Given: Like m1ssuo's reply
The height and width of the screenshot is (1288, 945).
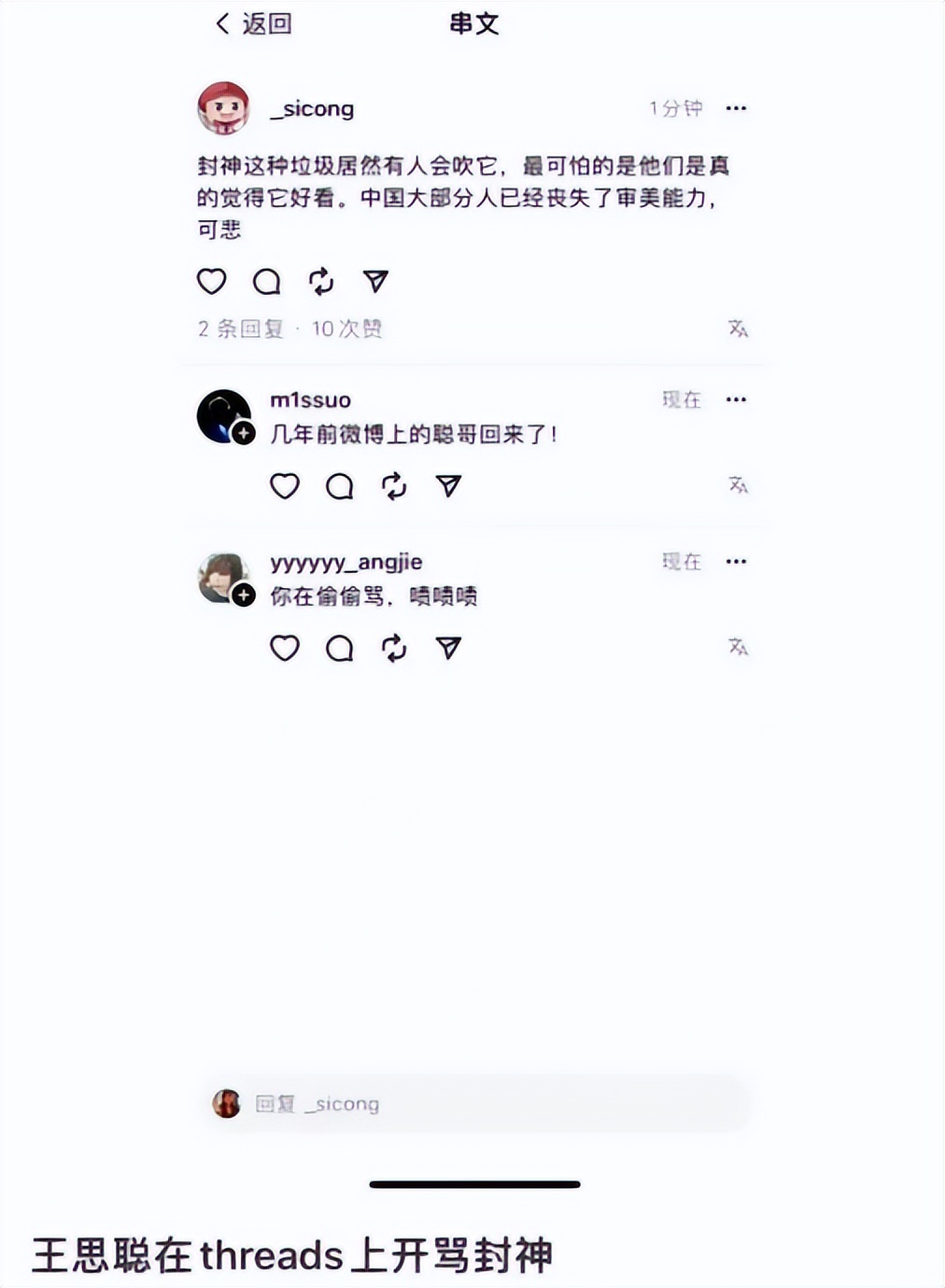Looking at the screenshot, I should click(x=285, y=486).
